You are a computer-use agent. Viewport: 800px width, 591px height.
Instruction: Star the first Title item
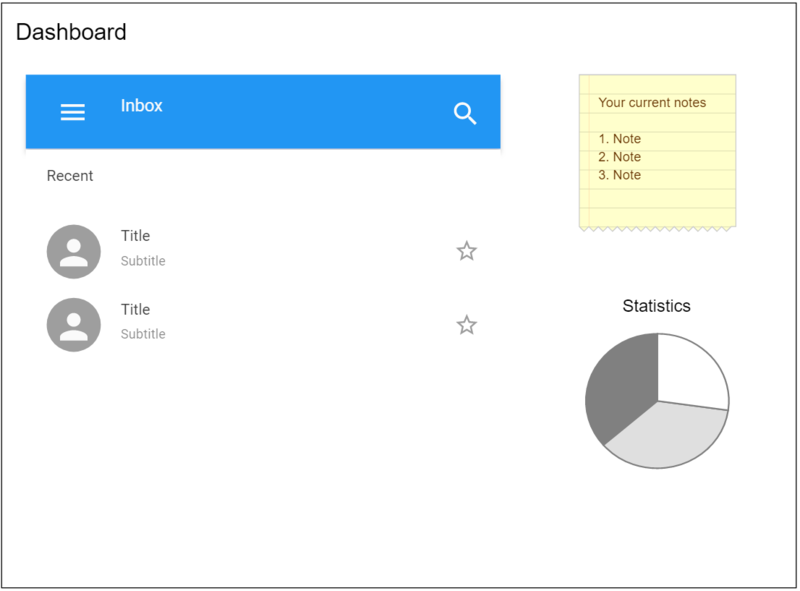point(466,251)
